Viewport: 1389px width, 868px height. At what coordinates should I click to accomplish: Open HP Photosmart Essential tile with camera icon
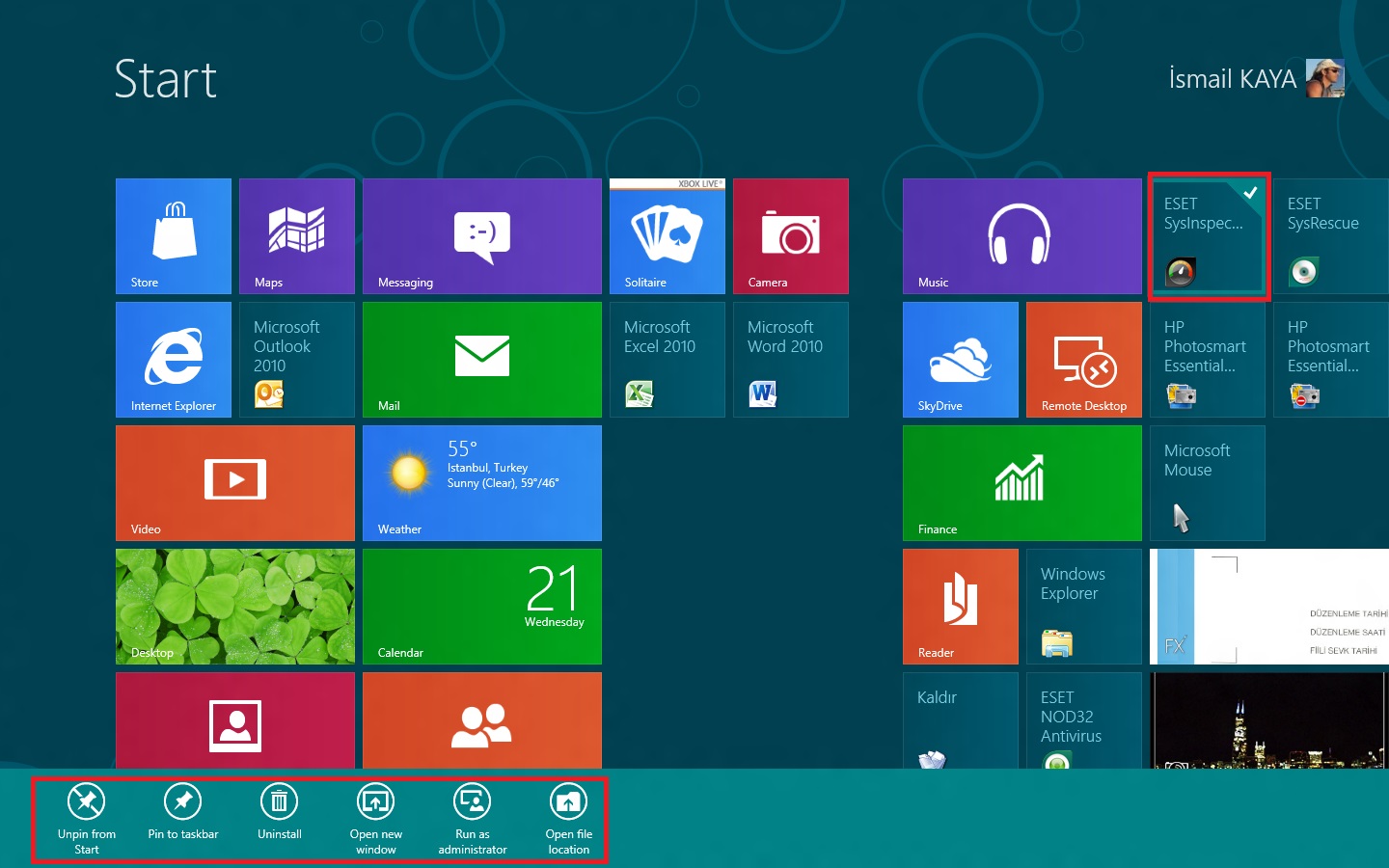tap(1208, 360)
